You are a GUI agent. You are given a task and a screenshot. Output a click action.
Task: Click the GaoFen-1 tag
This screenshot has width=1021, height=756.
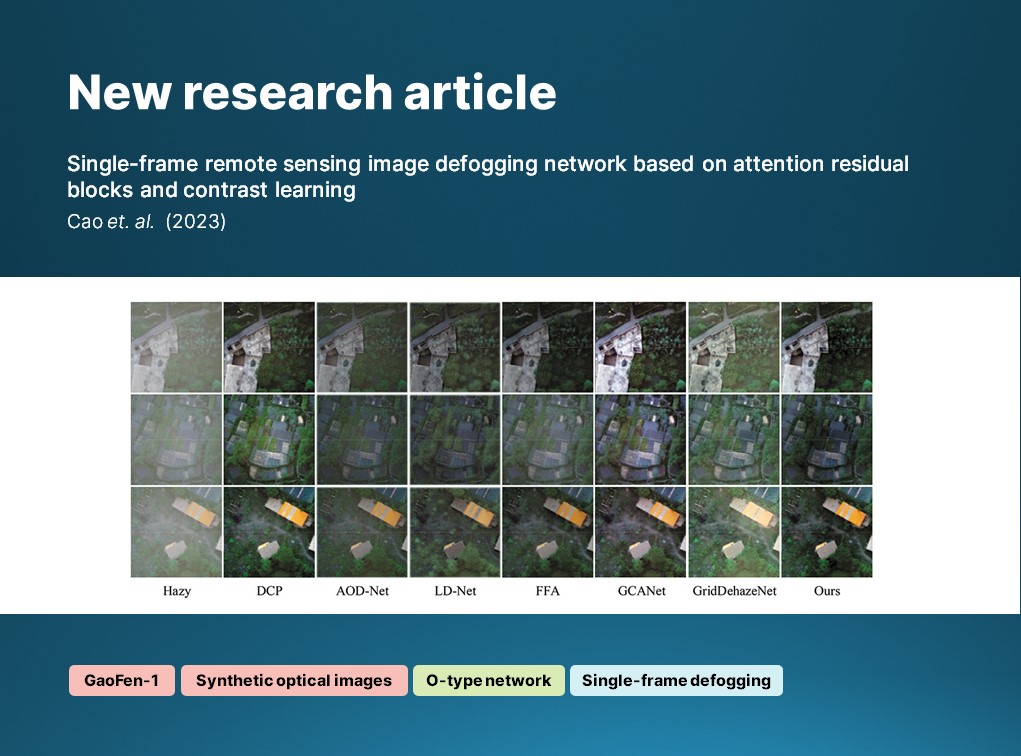coord(122,680)
